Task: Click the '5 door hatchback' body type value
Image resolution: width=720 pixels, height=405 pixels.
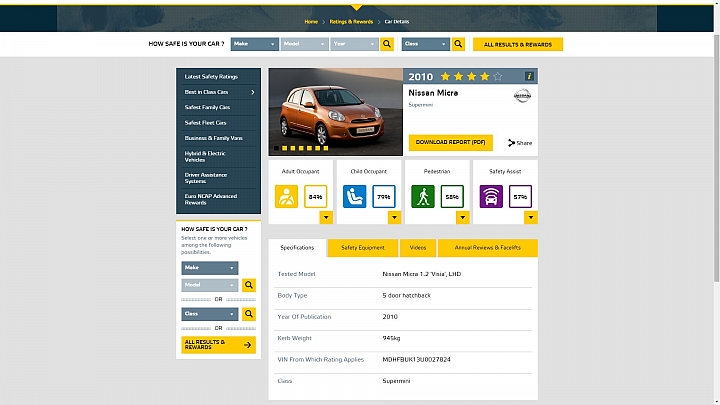Action: 406,296
